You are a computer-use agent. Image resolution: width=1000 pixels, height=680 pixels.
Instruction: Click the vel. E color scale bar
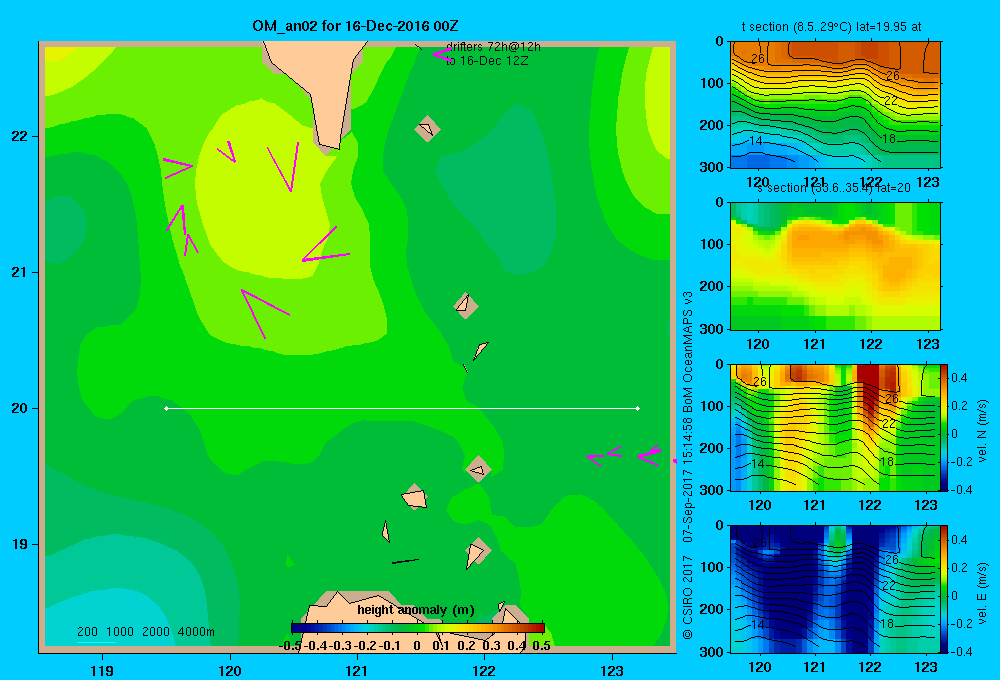click(x=945, y=589)
